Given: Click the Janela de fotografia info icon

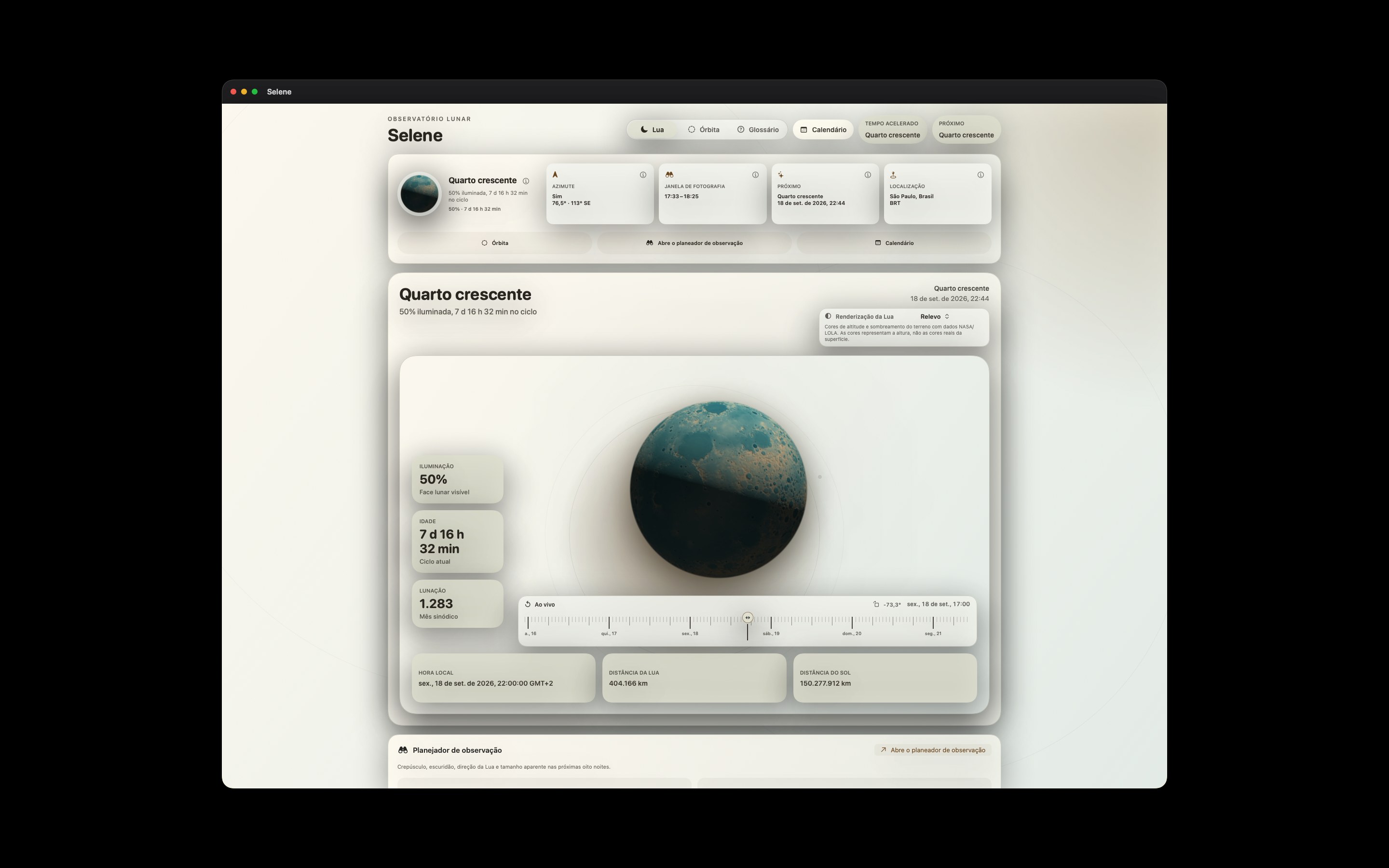Looking at the screenshot, I should pyautogui.click(x=755, y=175).
